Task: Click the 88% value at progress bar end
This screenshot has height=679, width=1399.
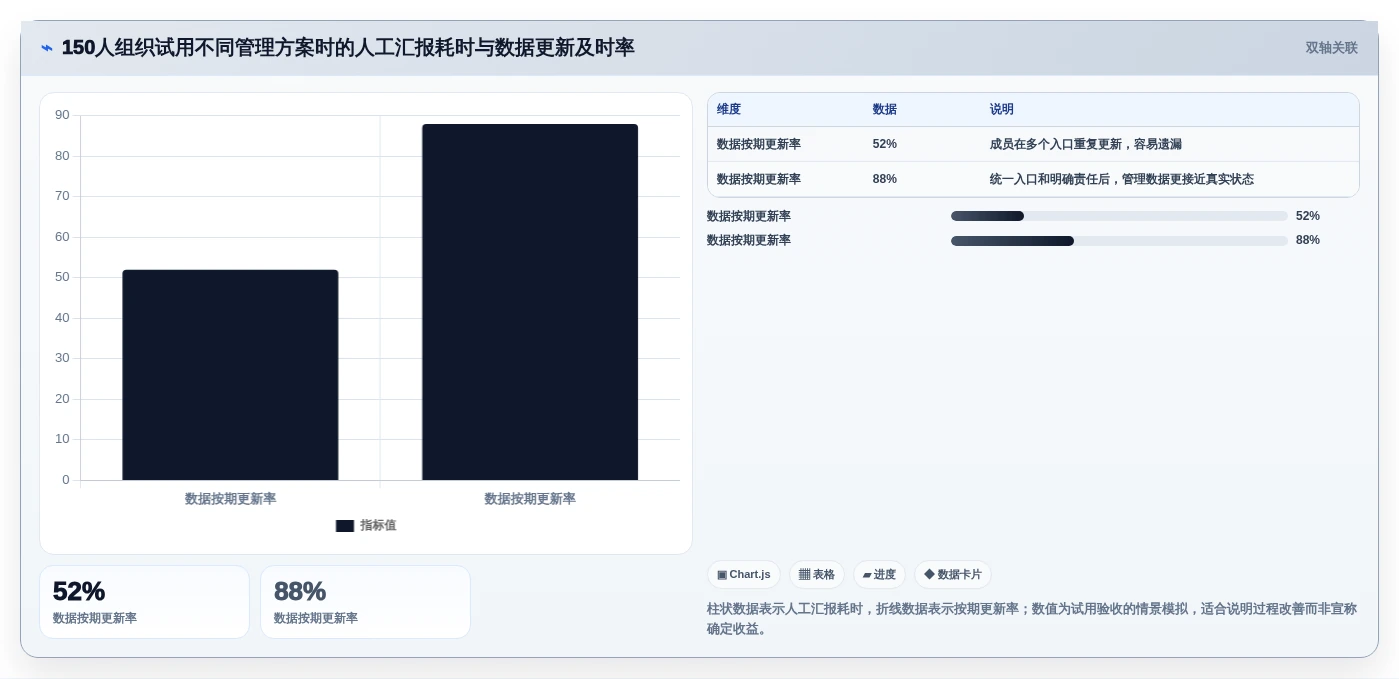Action: point(1308,240)
